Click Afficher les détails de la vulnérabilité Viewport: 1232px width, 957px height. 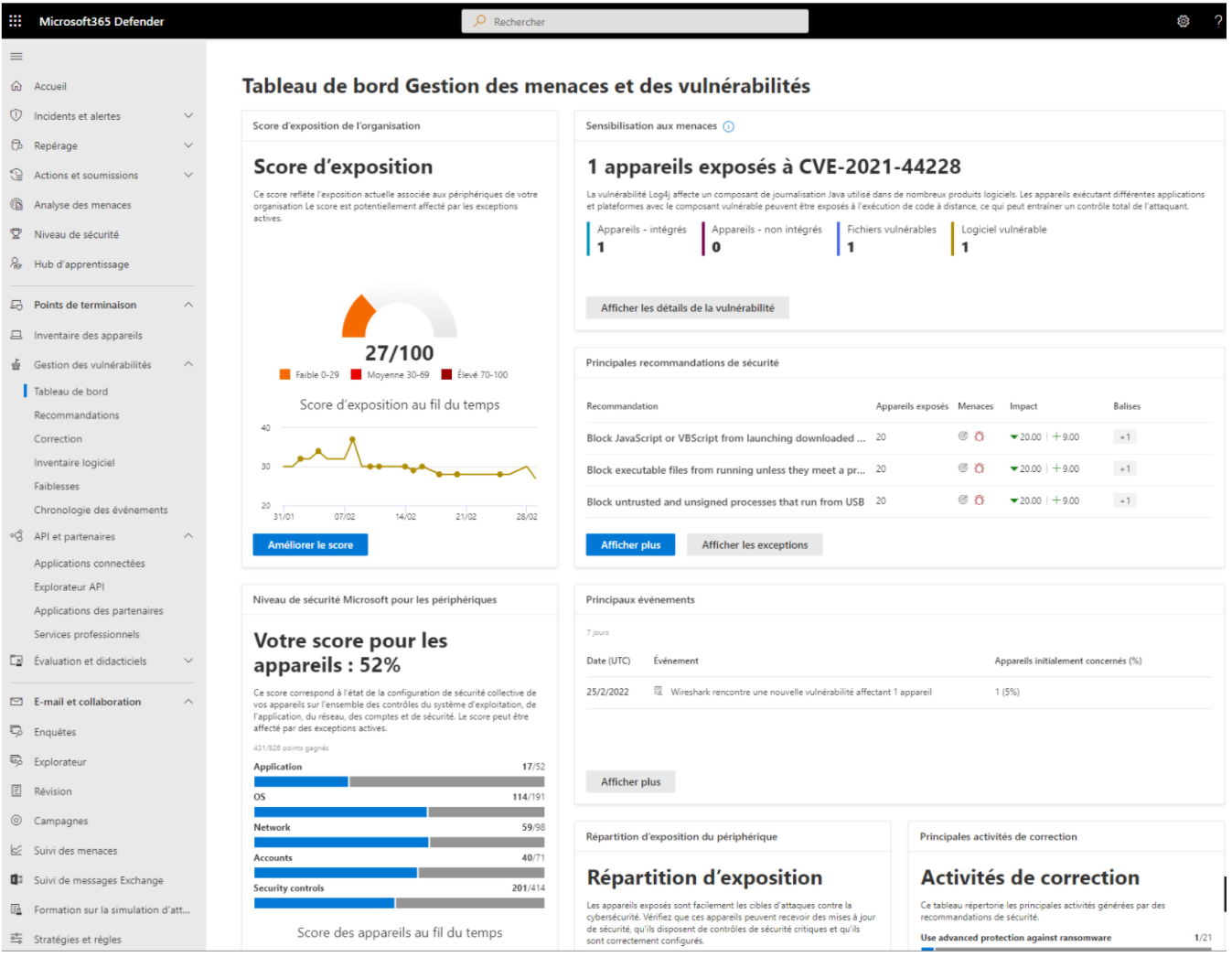(x=687, y=307)
